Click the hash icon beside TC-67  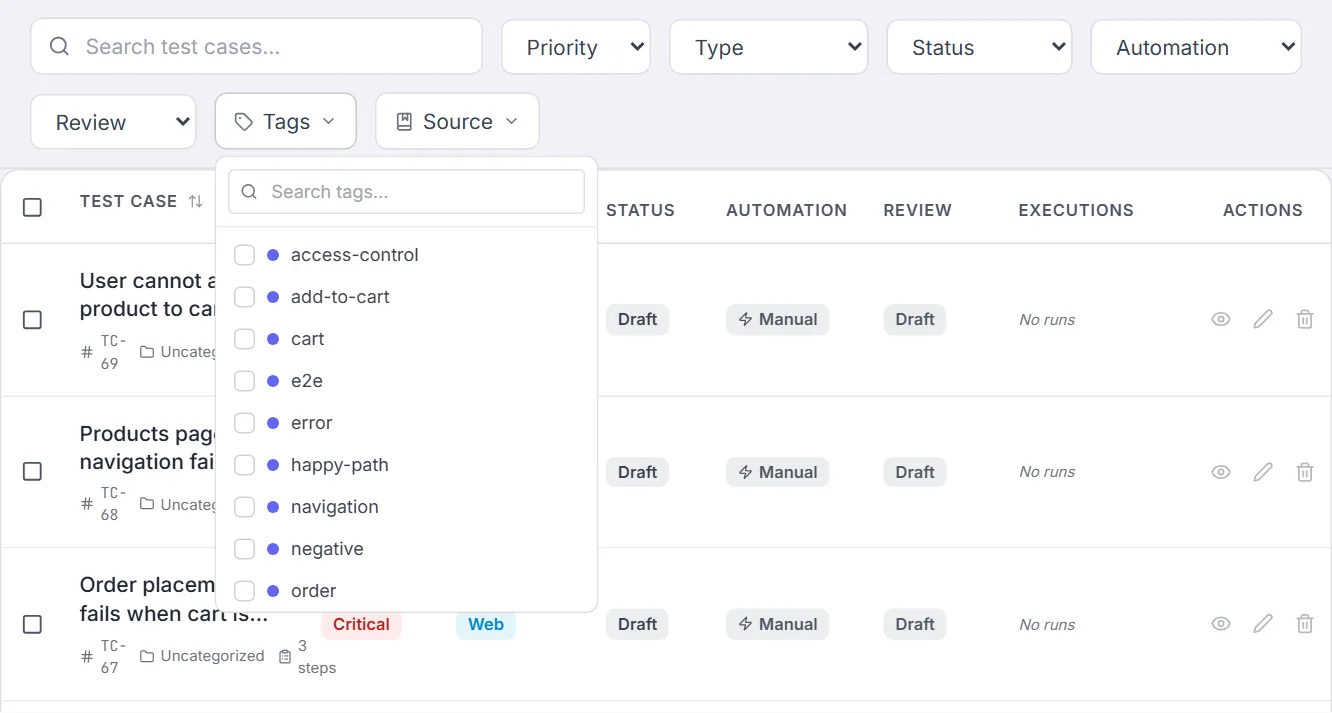coord(87,657)
